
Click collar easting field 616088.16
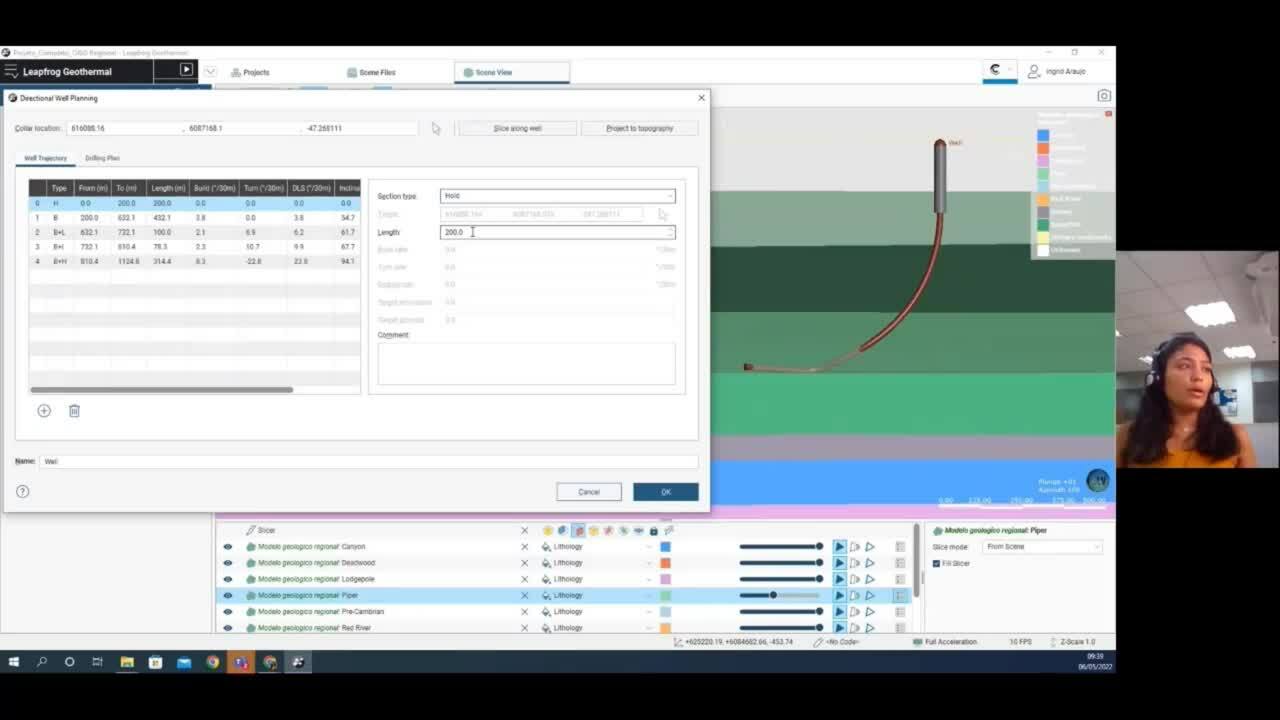124,128
